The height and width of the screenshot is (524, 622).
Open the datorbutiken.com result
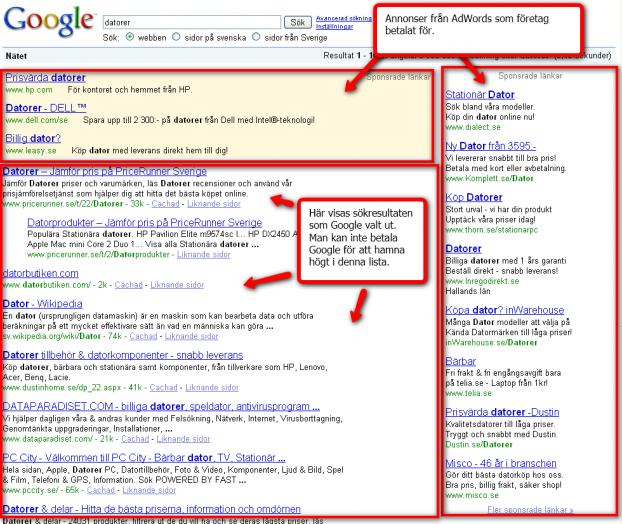tap(40, 273)
